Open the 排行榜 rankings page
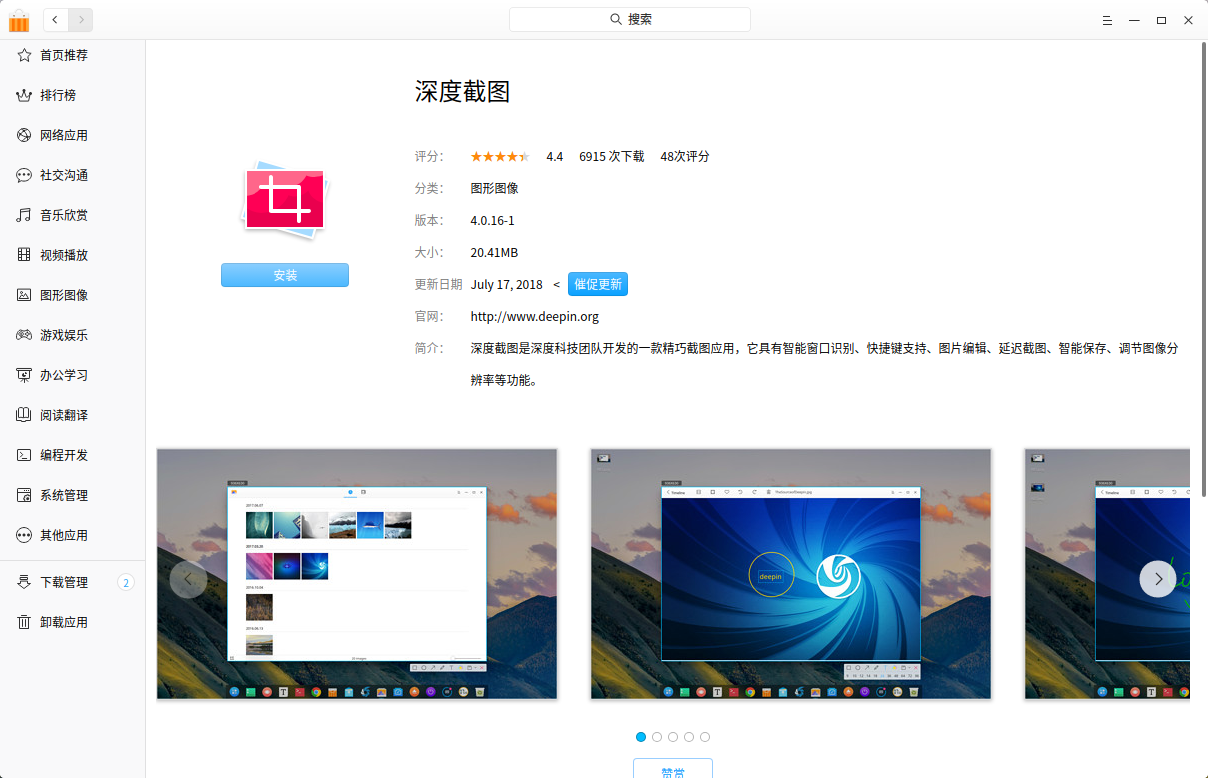Viewport: 1208px width, 778px height. 58,95
